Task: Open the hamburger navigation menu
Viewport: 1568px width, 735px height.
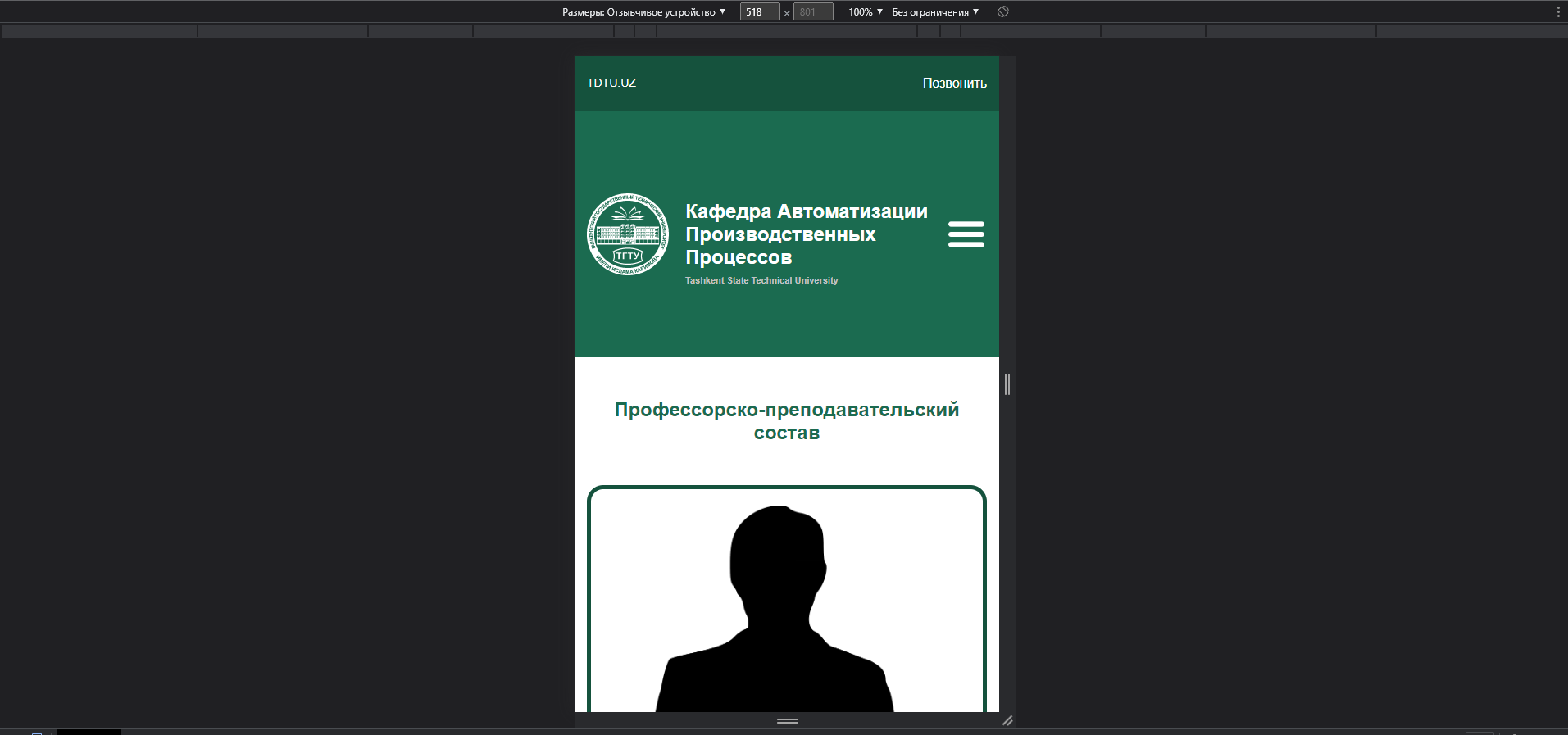Action: (x=966, y=234)
